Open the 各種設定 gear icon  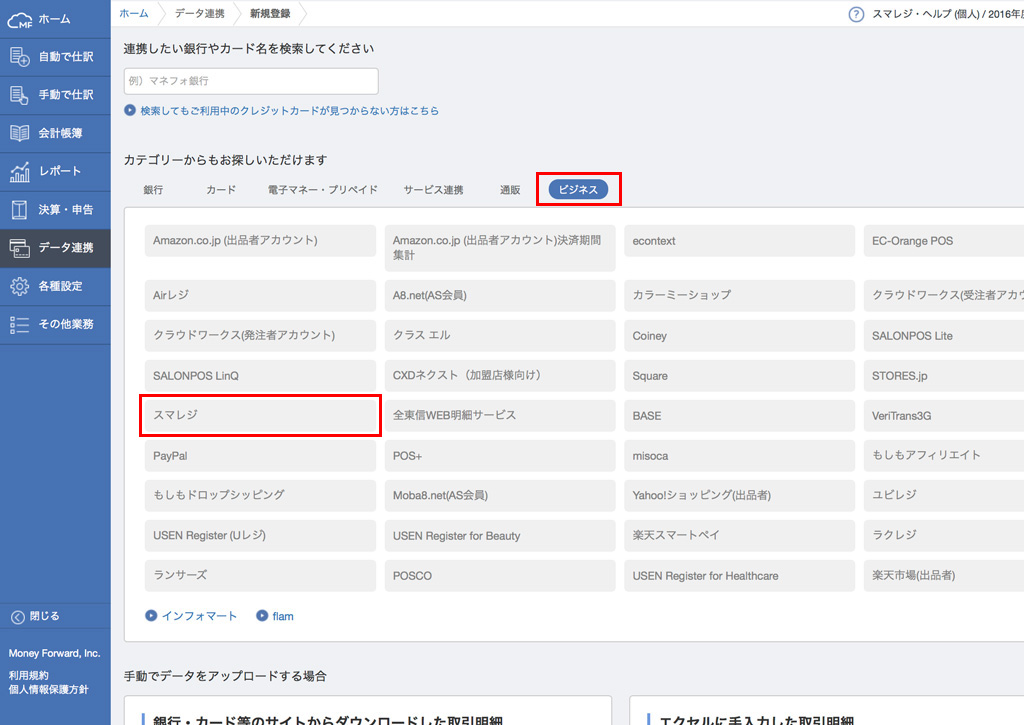pos(20,286)
